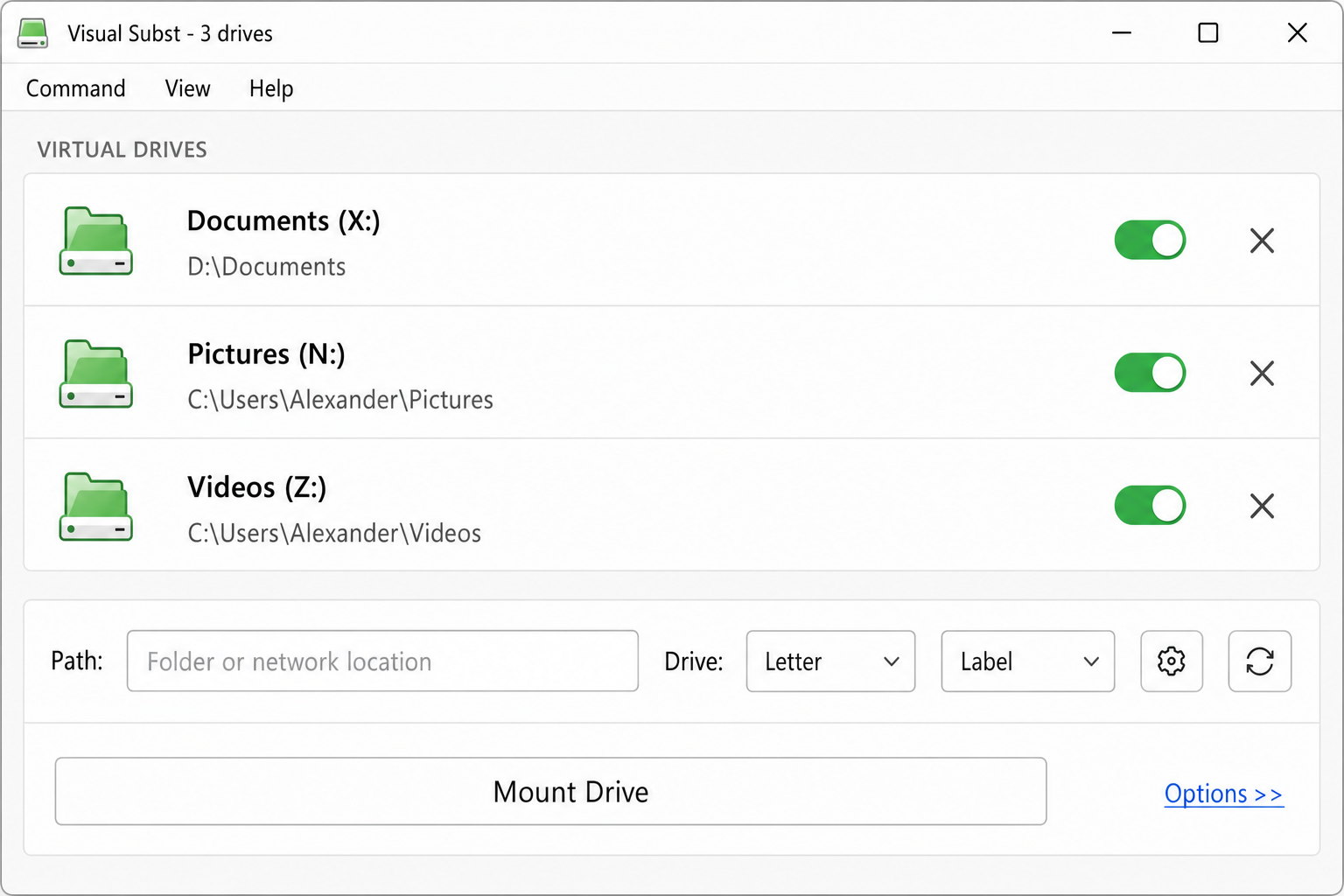Select the Videos (Z:) drive name
1344x896 pixels.
257,487
